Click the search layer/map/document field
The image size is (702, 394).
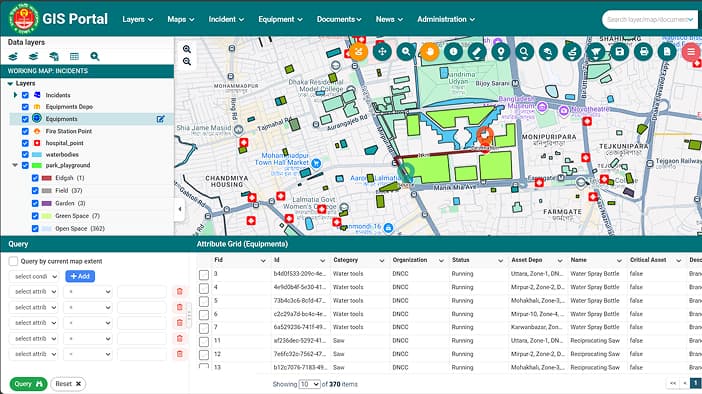tap(651, 19)
